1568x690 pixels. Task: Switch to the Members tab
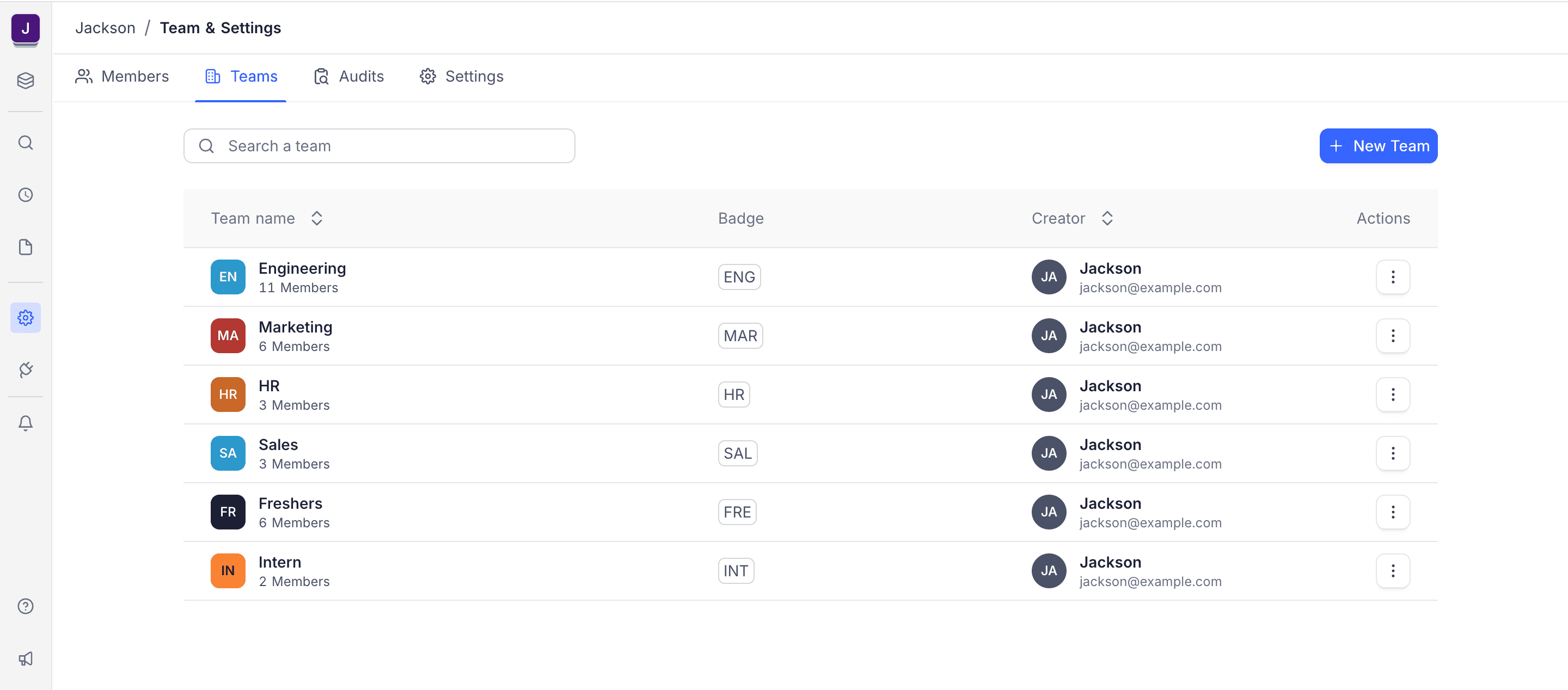pyautogui.click(x=122, y=77)
